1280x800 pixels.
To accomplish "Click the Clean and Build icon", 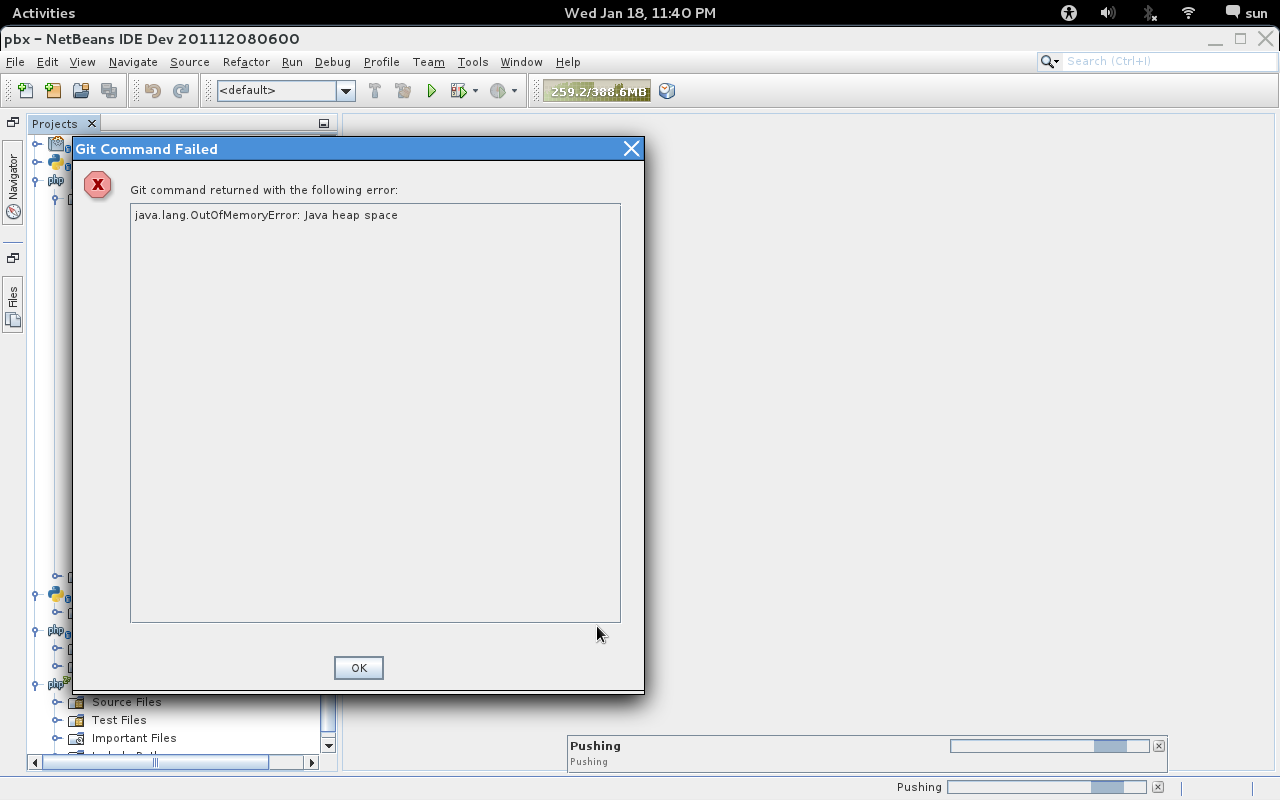I will point(403,91).
